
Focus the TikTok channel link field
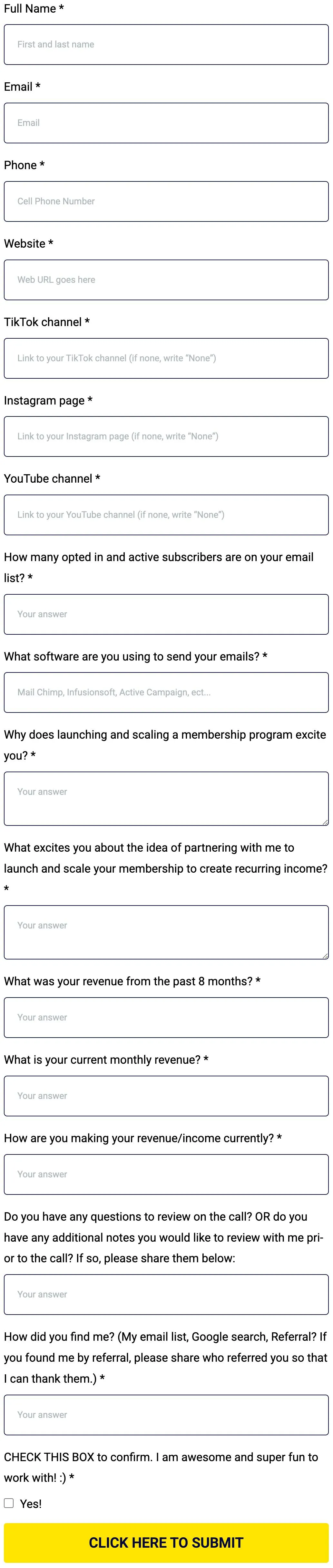(166, 358)
